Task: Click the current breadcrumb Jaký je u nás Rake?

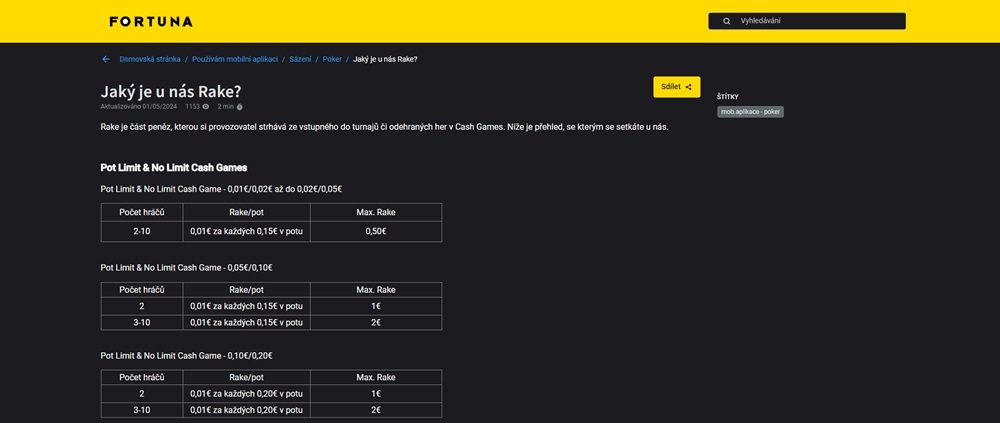Action: click(385, 59)
